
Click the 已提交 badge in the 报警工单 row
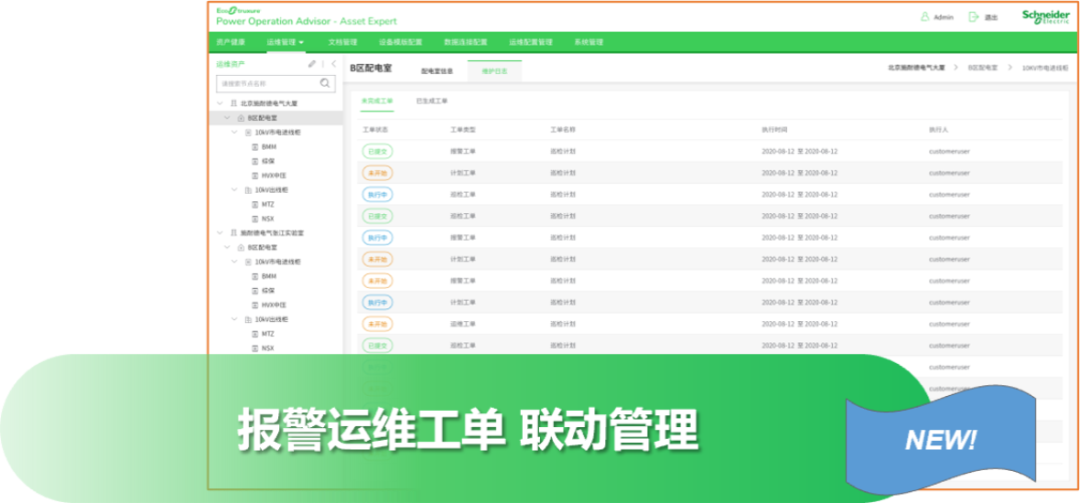pos(377,151)
